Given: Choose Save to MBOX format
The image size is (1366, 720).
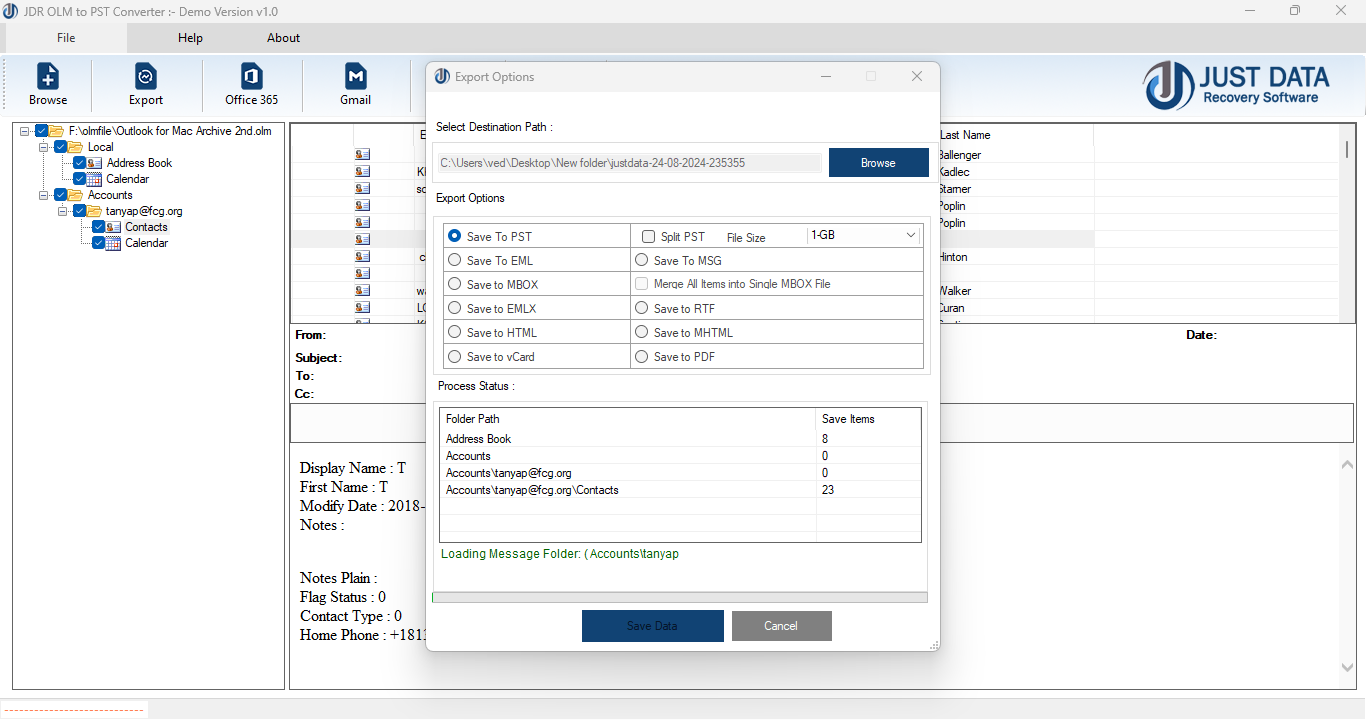Looking at the screenshot, I should pyautogui.click(x=455, y=284).
